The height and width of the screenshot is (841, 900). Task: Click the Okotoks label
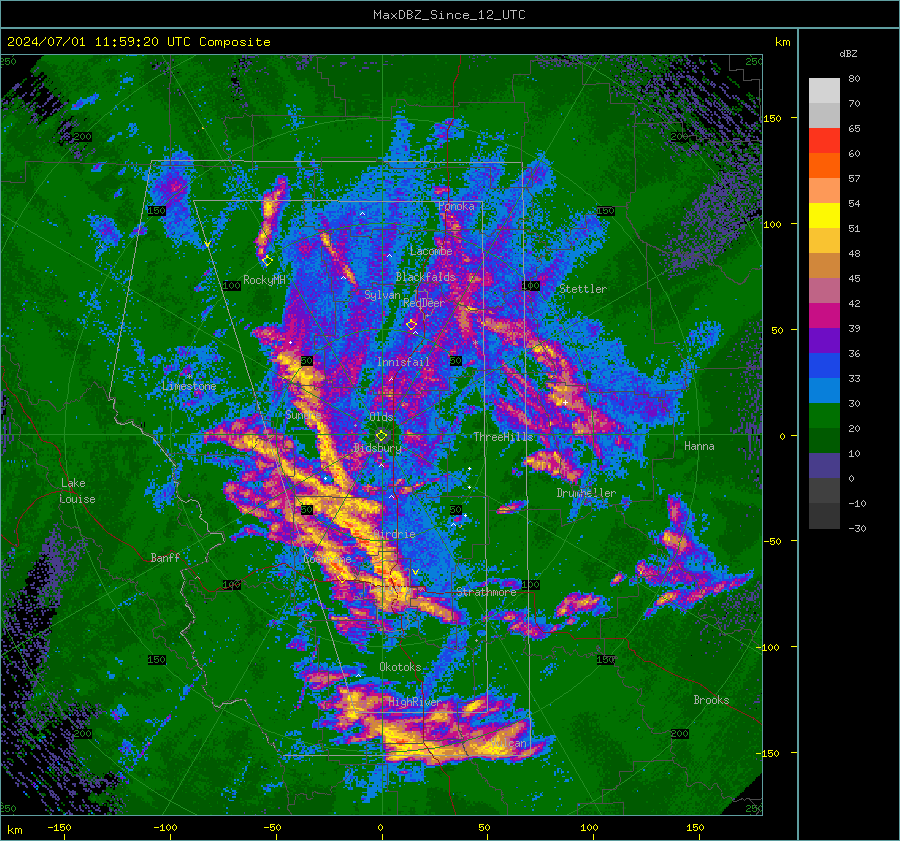400,667
